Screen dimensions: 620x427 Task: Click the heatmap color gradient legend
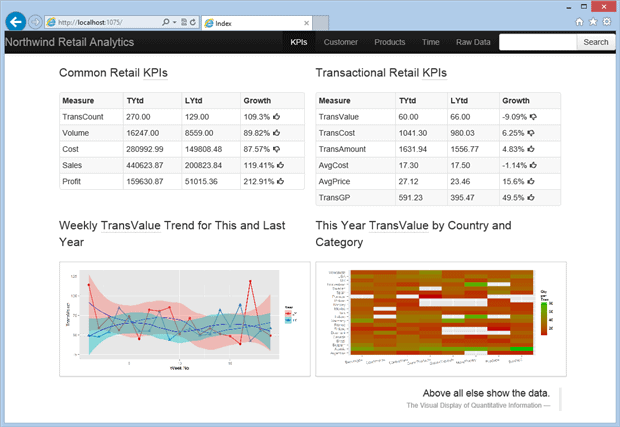point(544,319)
